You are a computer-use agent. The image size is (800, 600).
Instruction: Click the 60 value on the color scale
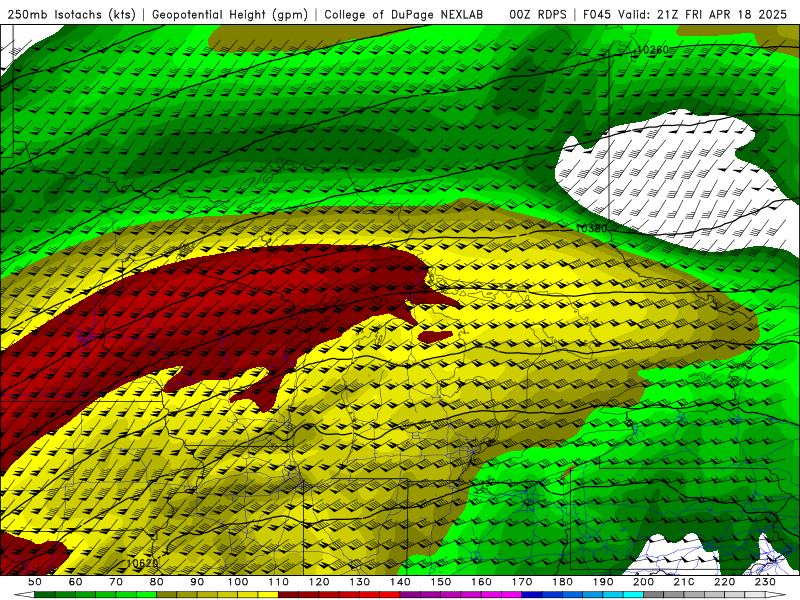75,582
